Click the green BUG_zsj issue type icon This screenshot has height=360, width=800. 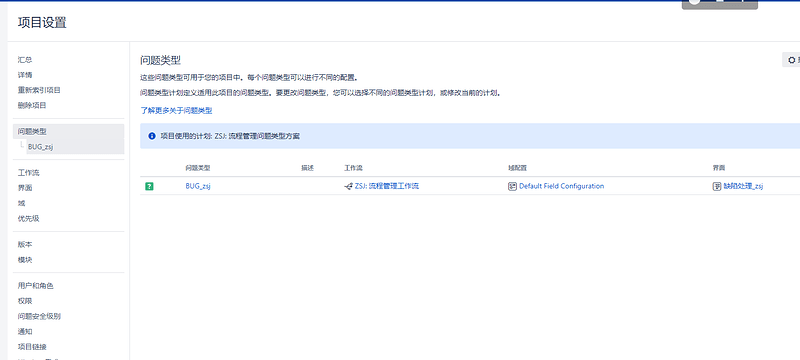149,187
